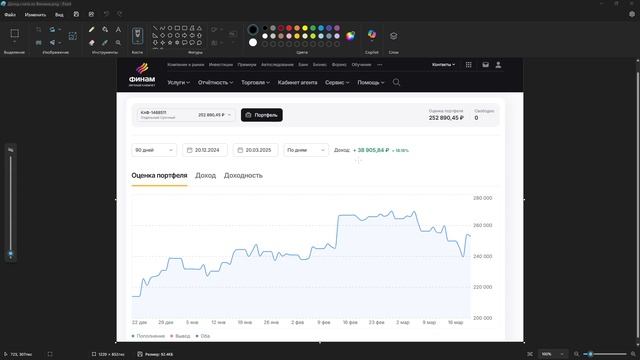Screen dimensions: 640x360
Task: Open the Вид menu
Action: coord(59,15)
